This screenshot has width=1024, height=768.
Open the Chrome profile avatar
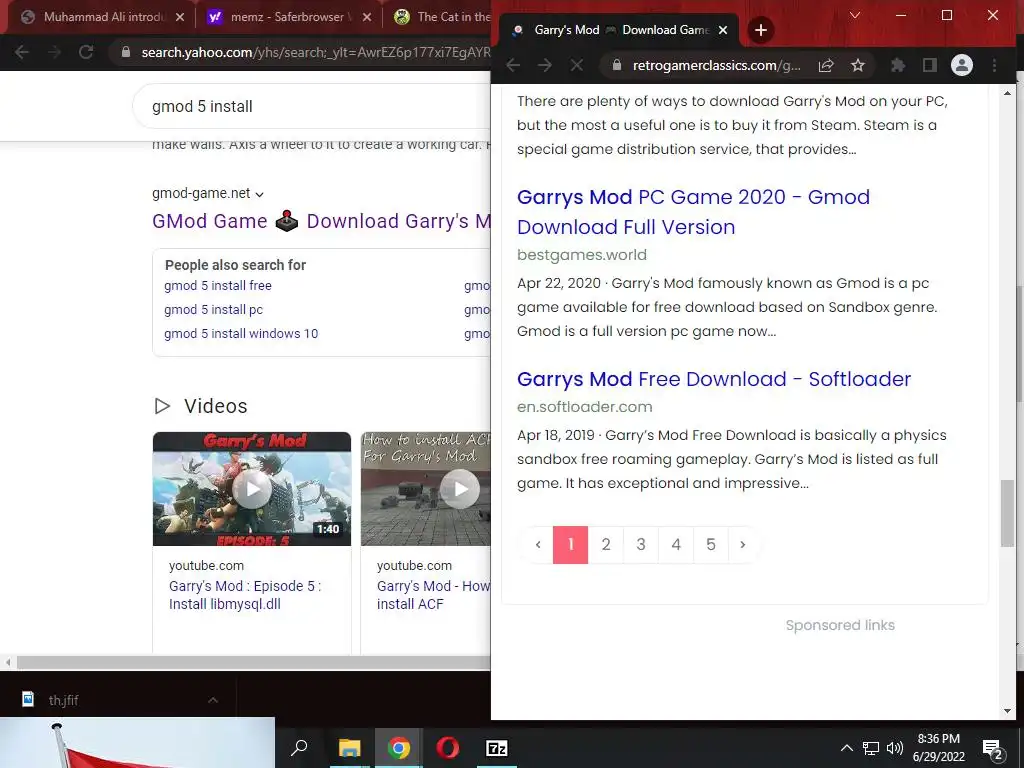(x=961, y=65)
